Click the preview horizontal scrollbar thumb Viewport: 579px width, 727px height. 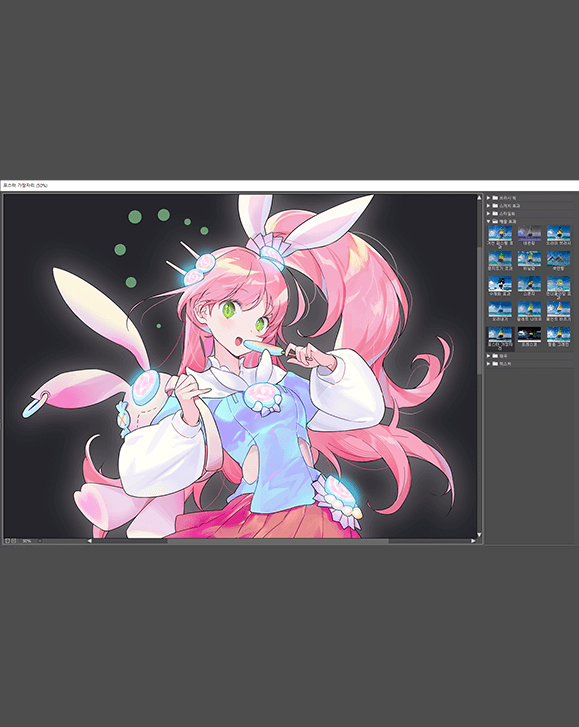278,541
